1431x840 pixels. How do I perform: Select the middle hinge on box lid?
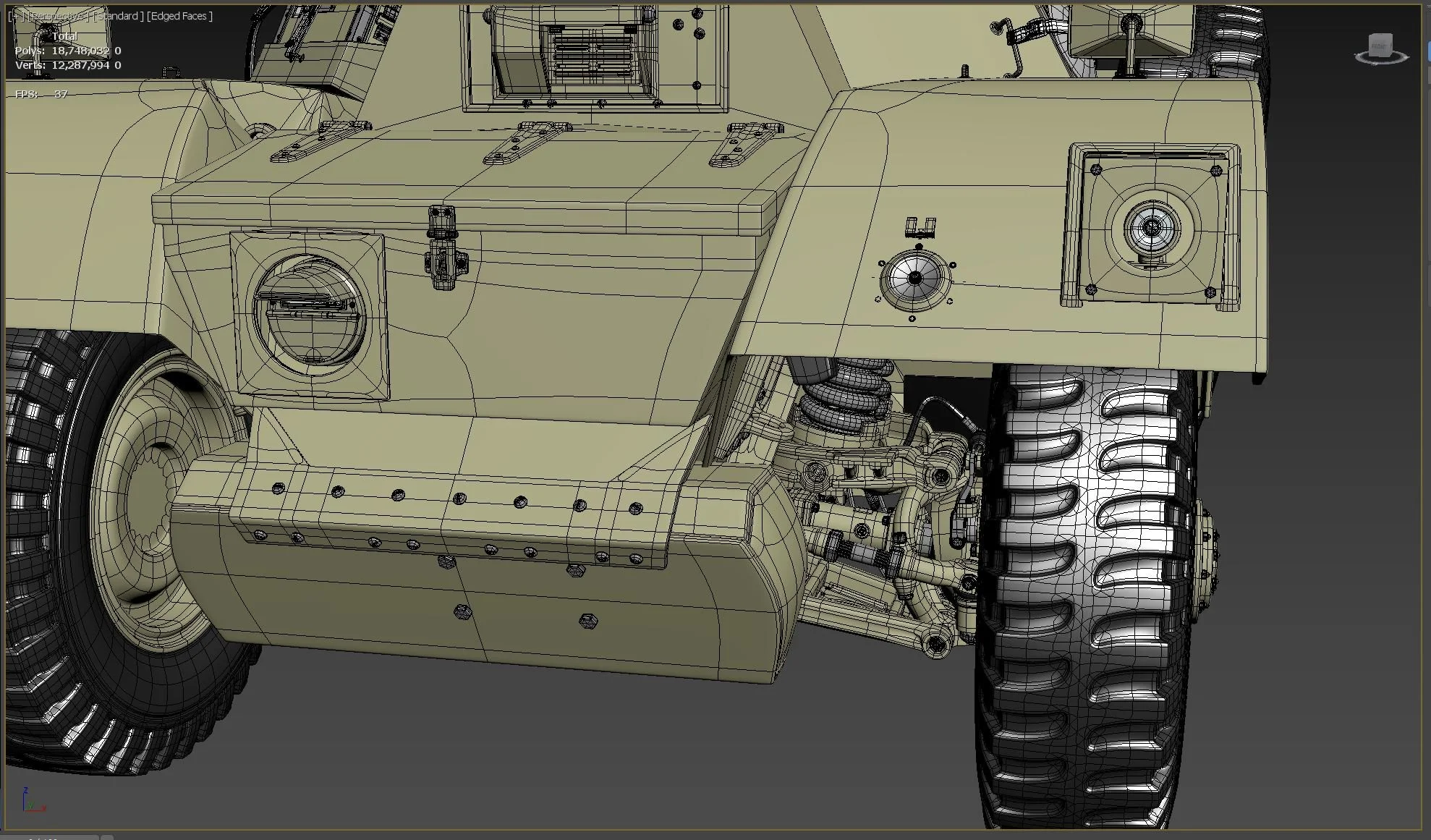(524, 142)
